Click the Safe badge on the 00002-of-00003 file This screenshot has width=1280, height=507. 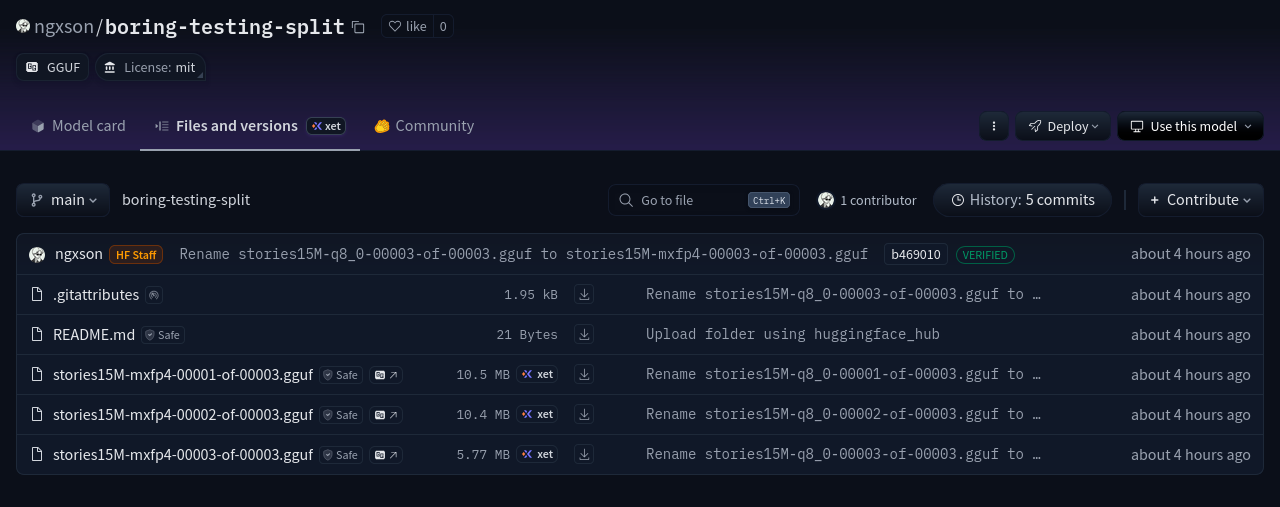pos(341,415)
